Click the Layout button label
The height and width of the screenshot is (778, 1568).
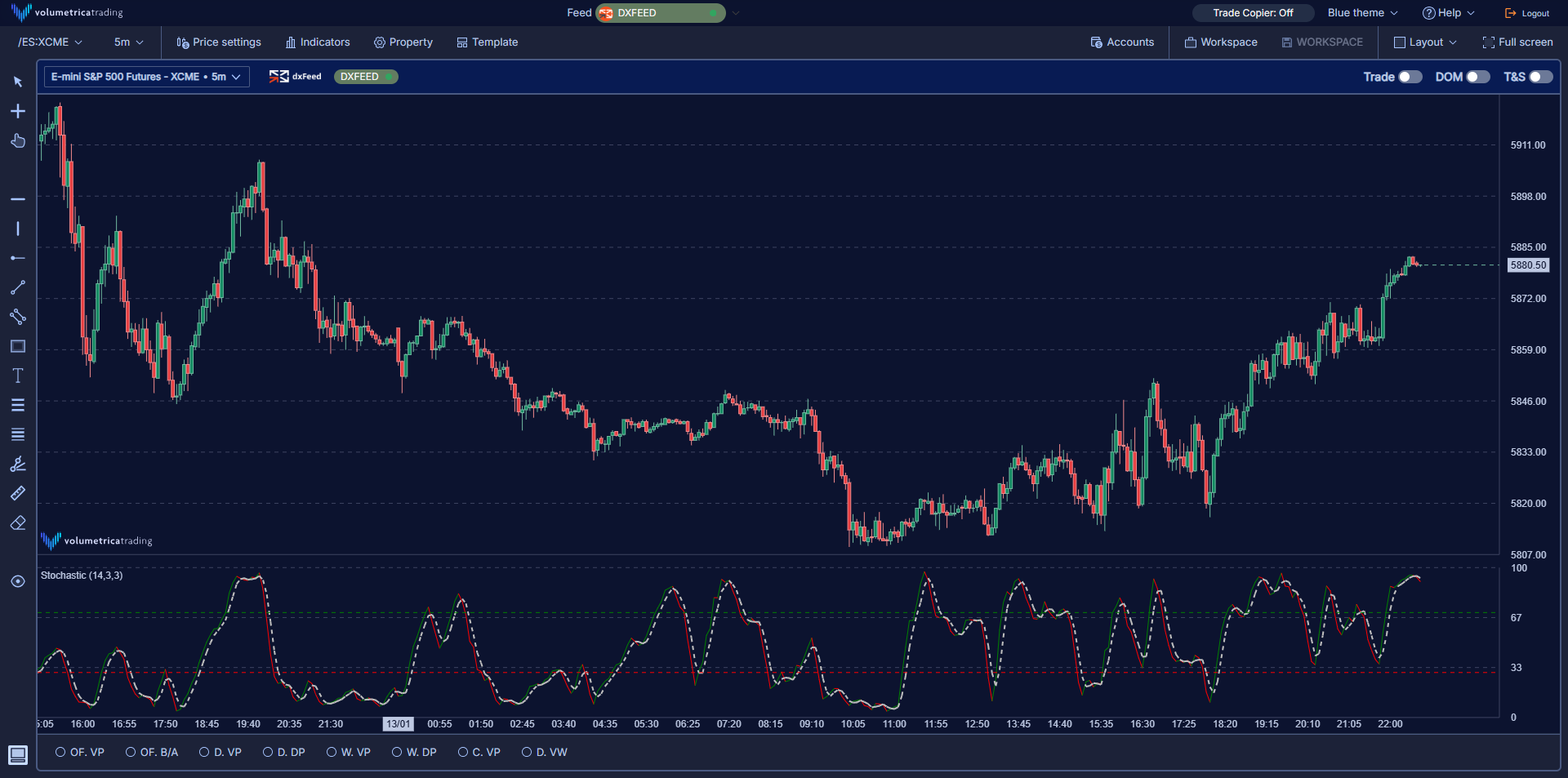[x=1426, y=42]
